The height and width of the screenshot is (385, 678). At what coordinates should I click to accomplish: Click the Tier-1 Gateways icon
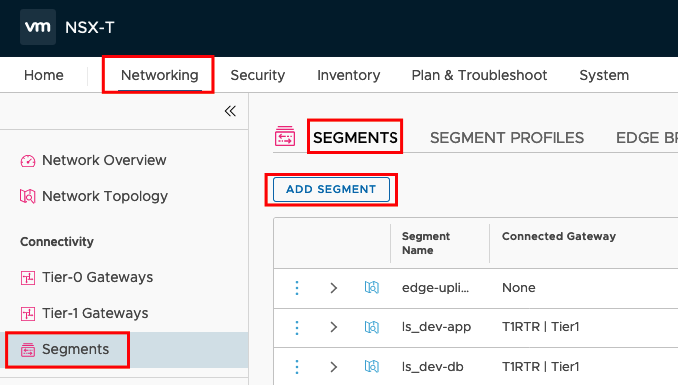(x=28, y=313)
